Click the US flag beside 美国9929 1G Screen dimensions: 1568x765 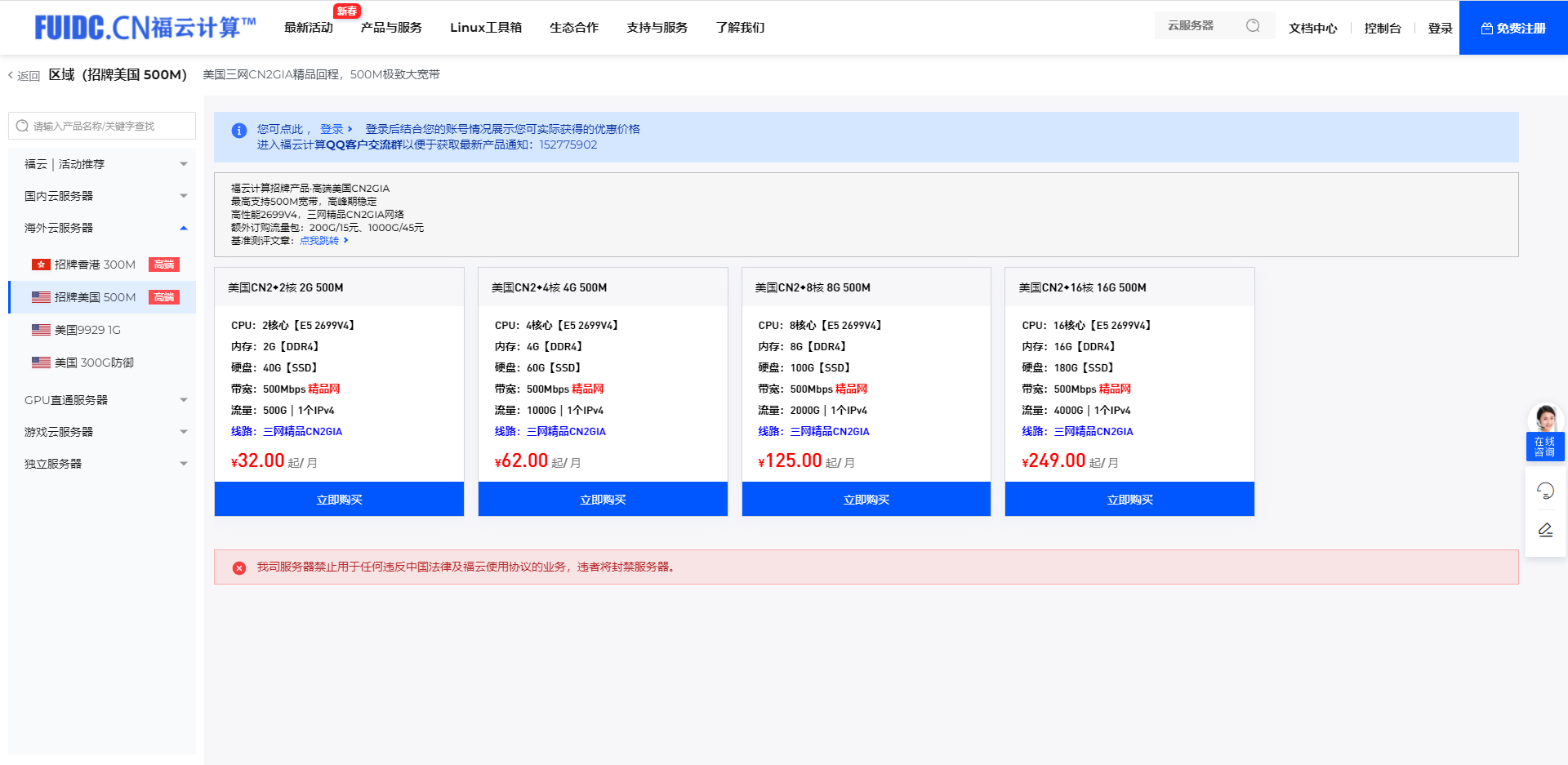[x=41, y=330]
